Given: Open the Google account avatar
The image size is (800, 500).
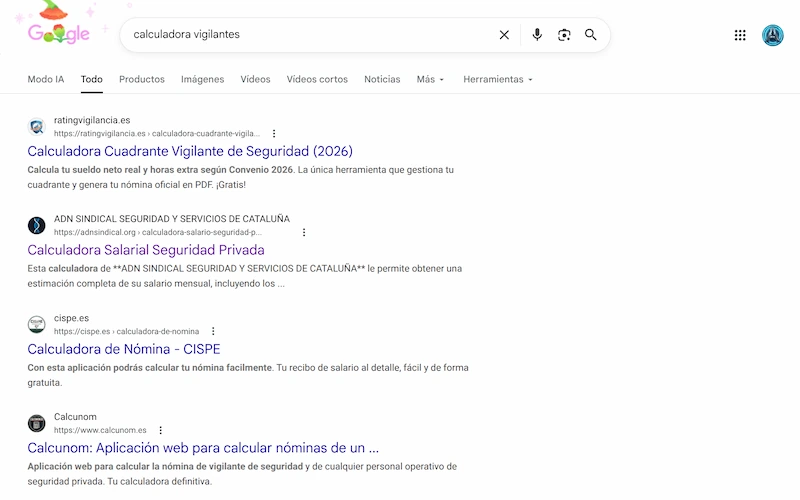Looking at the screenshot, I should (x=772, y=35).
